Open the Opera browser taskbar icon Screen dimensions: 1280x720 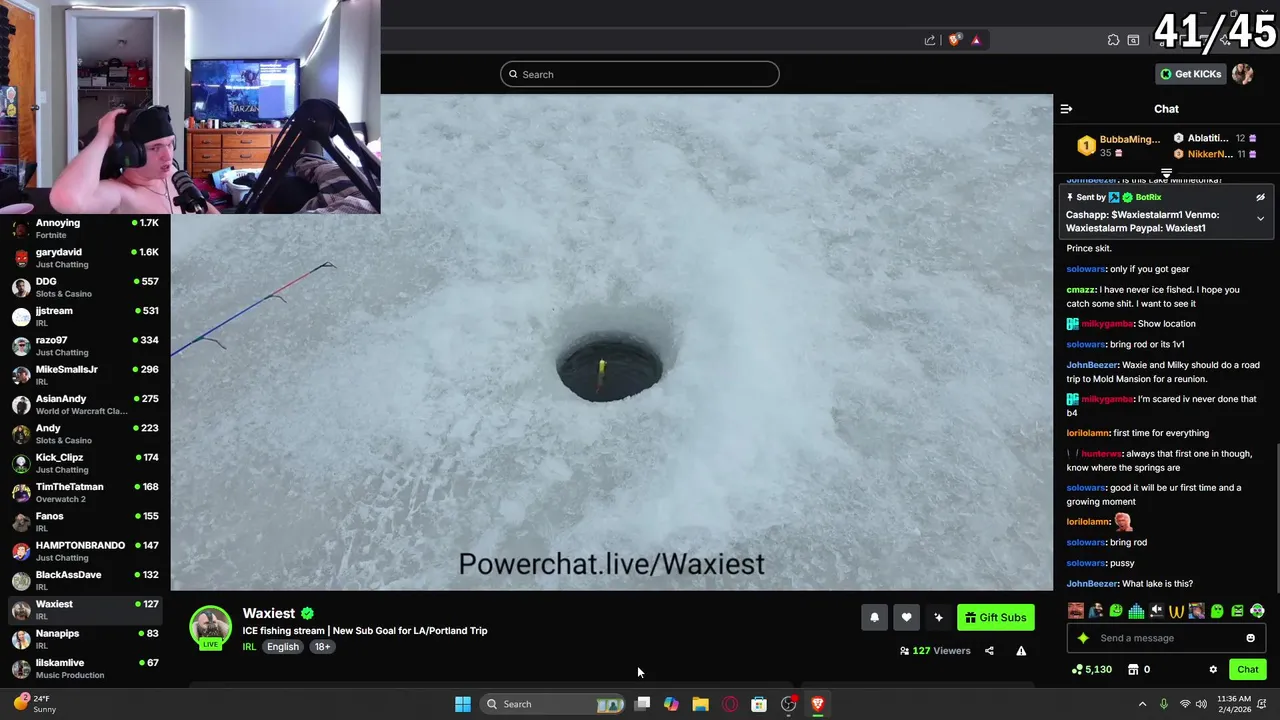coord(730,704)
